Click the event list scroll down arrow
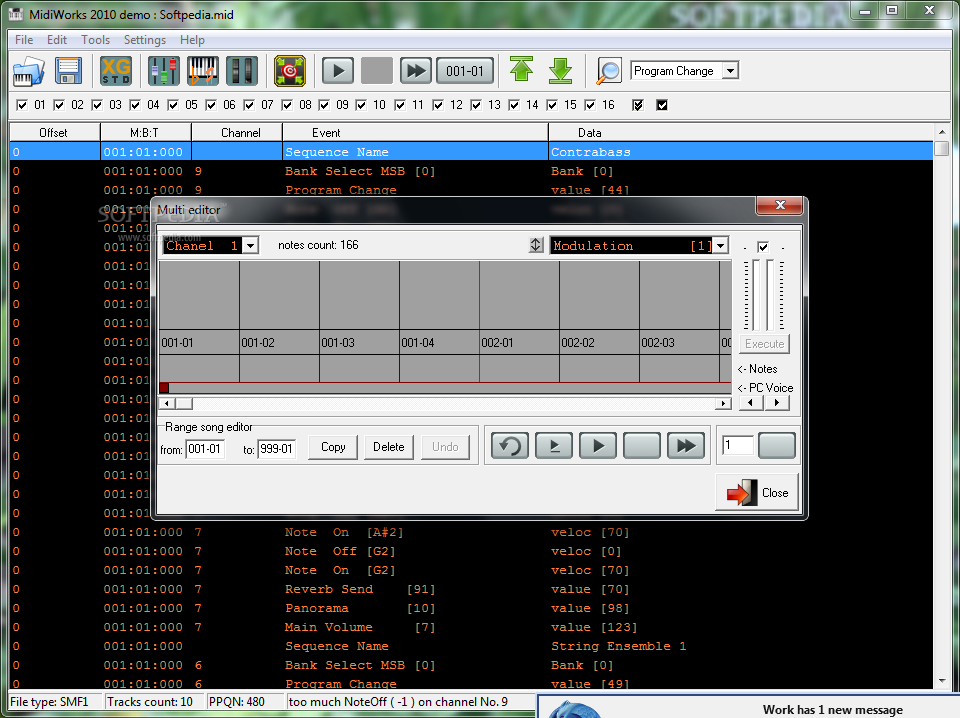Viewport: 960px width, 718px height. tap(941, 681)
